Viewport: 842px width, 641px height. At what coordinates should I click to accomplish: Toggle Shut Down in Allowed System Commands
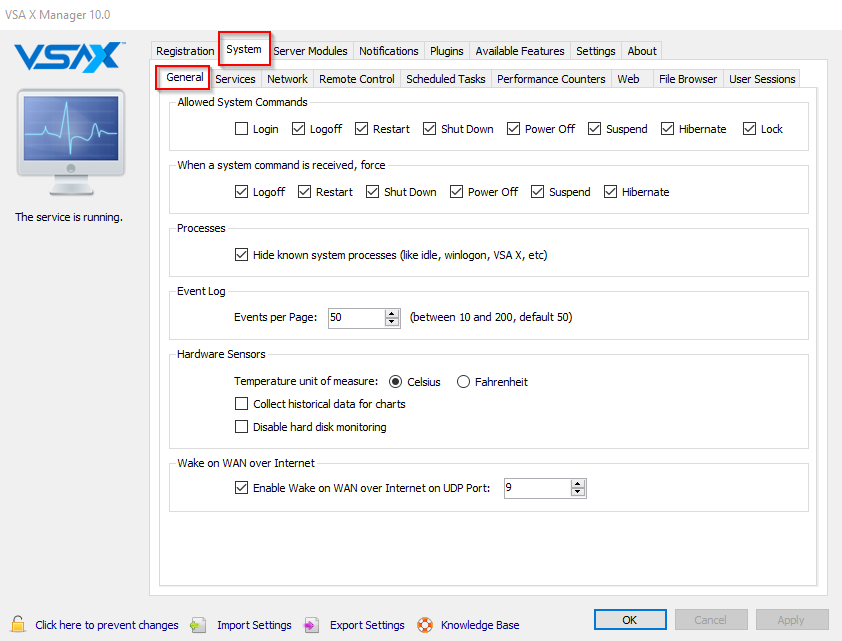(430, 129)
